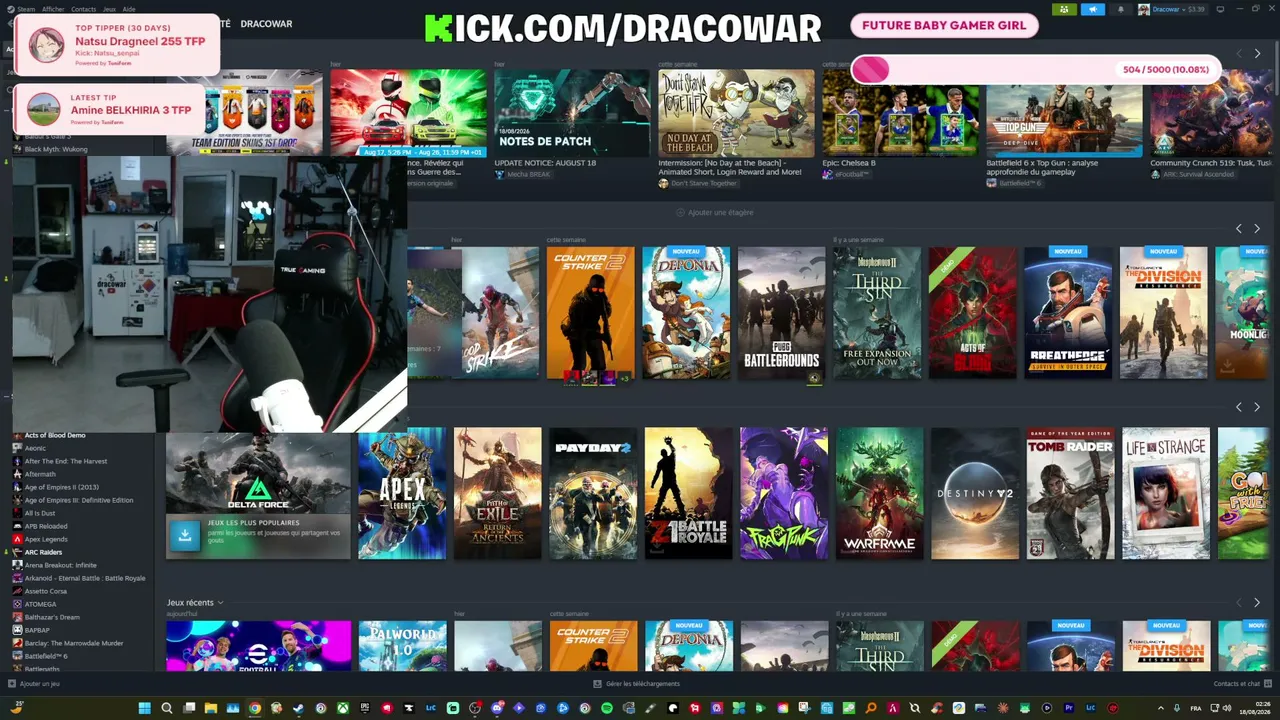
Task: Select All Is Dust in library list
Action: (x=40, y=513)
